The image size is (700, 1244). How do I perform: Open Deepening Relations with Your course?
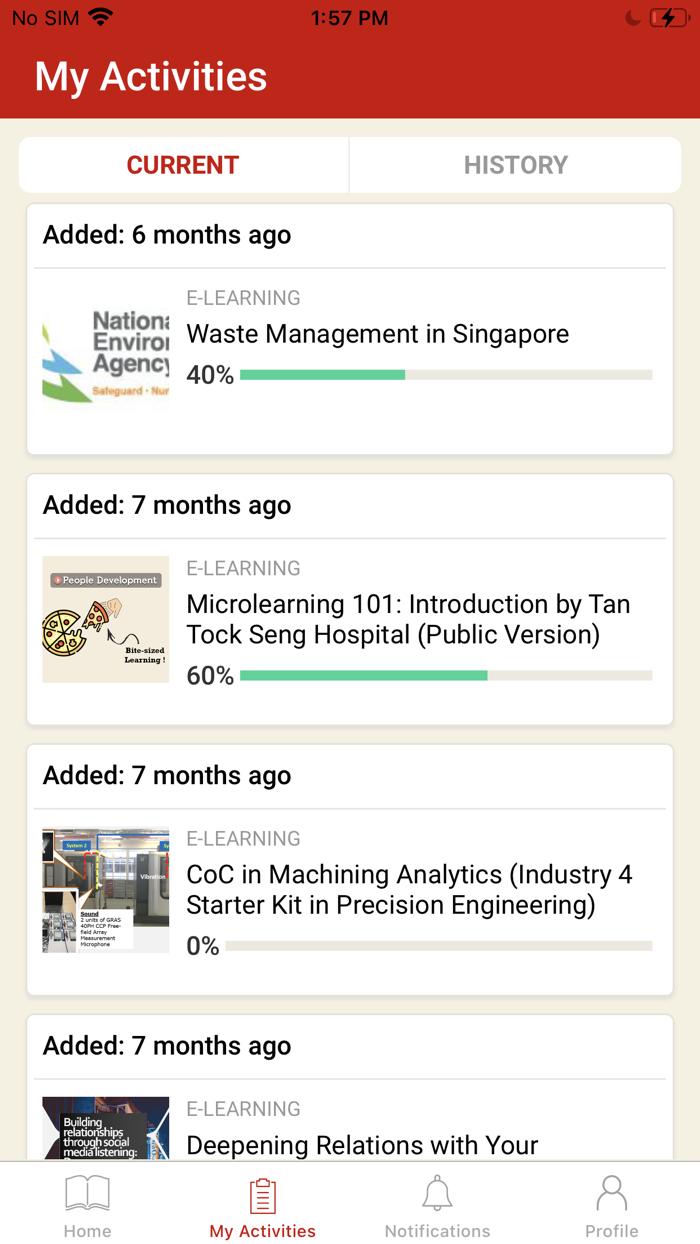pos(362,1145)
